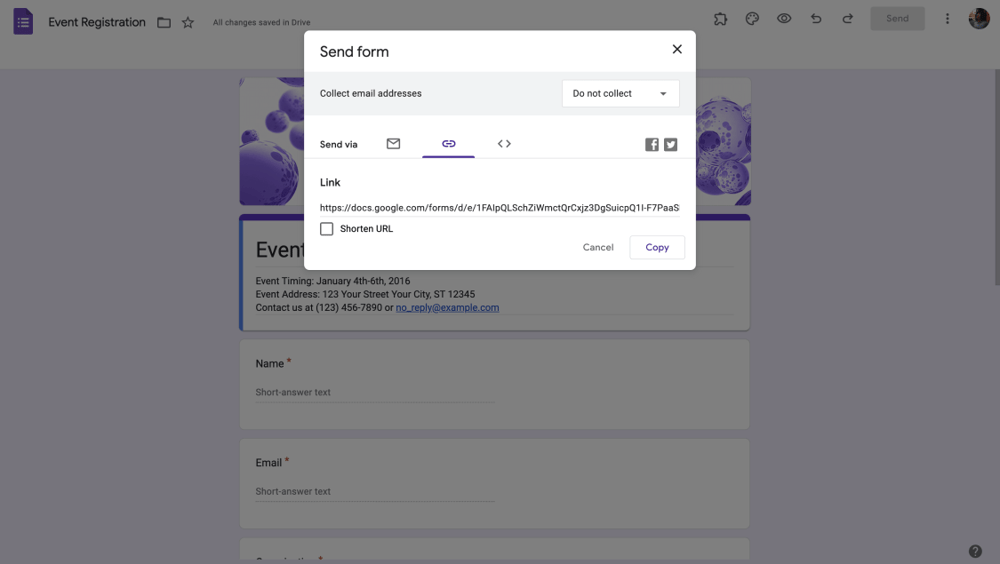Switch to the embed HTML tab
The height and width of the screenshot is (564, 1000).
pos(504,144)
